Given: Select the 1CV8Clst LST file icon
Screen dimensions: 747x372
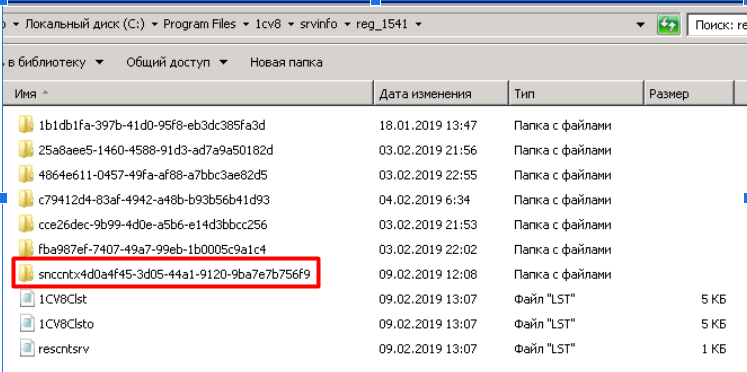Looking at the screenshot, I should [x=27, y=299].
